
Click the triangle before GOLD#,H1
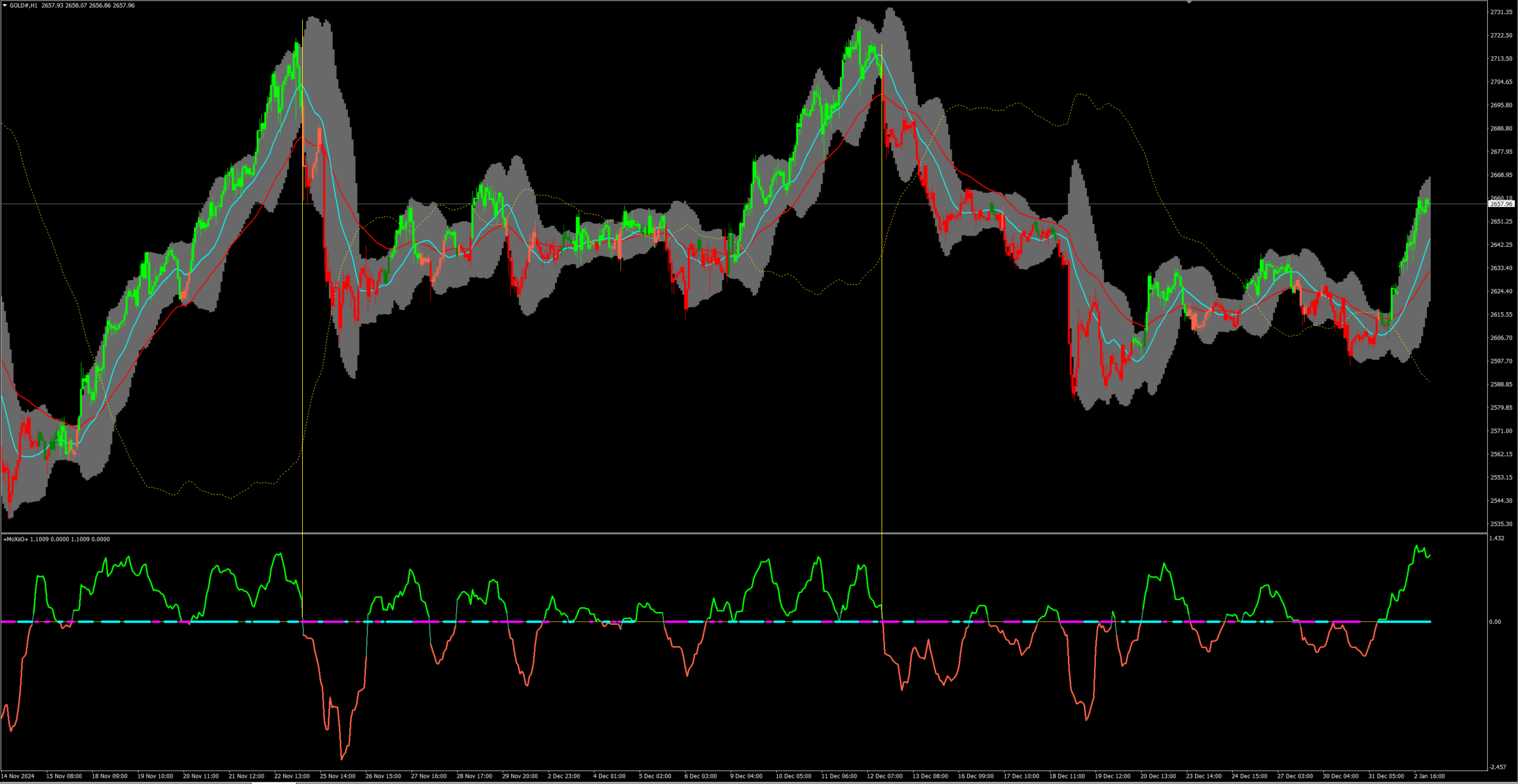tap(5, 5)
